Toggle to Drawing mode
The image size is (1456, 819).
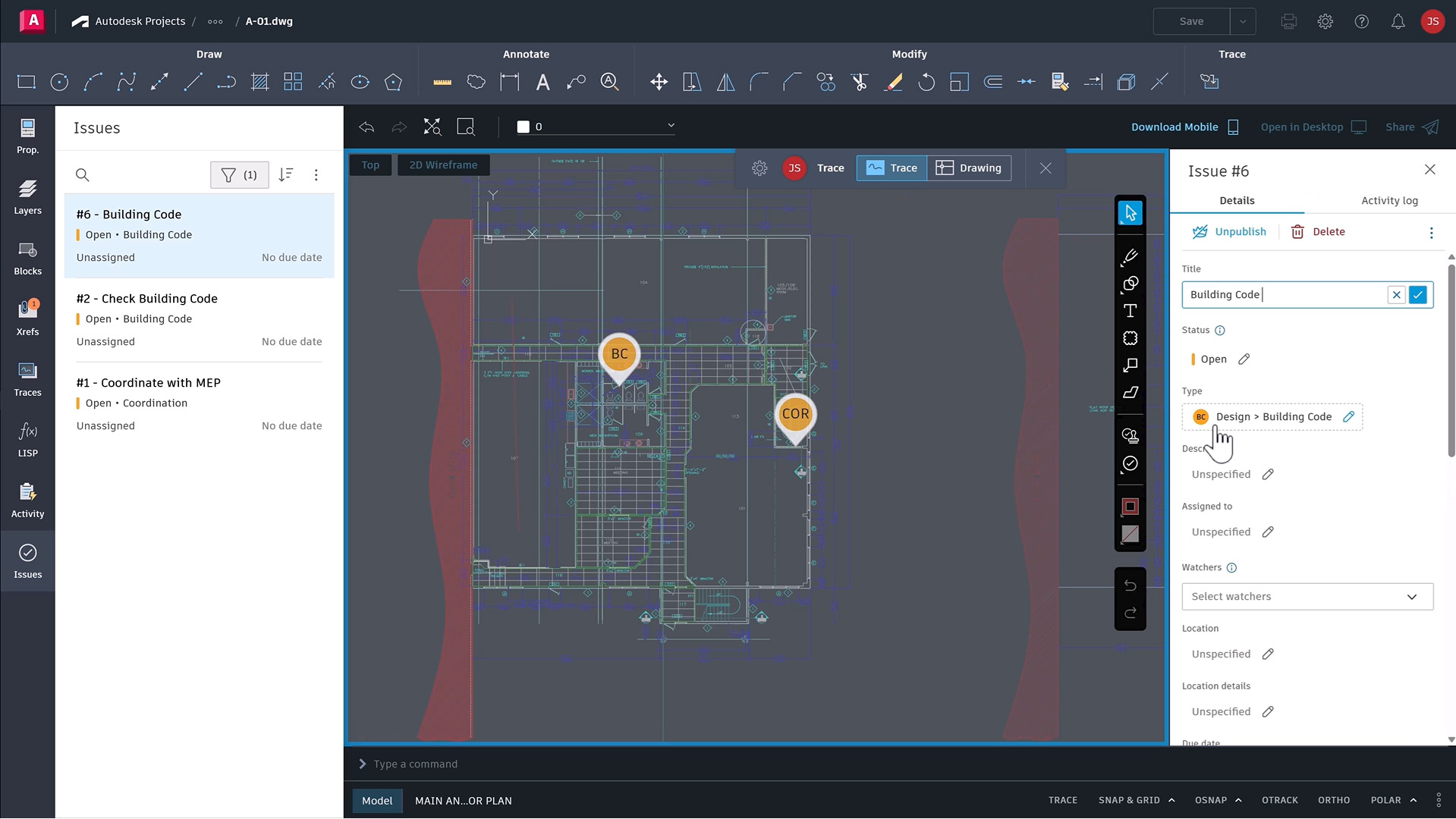click(969, 168)
